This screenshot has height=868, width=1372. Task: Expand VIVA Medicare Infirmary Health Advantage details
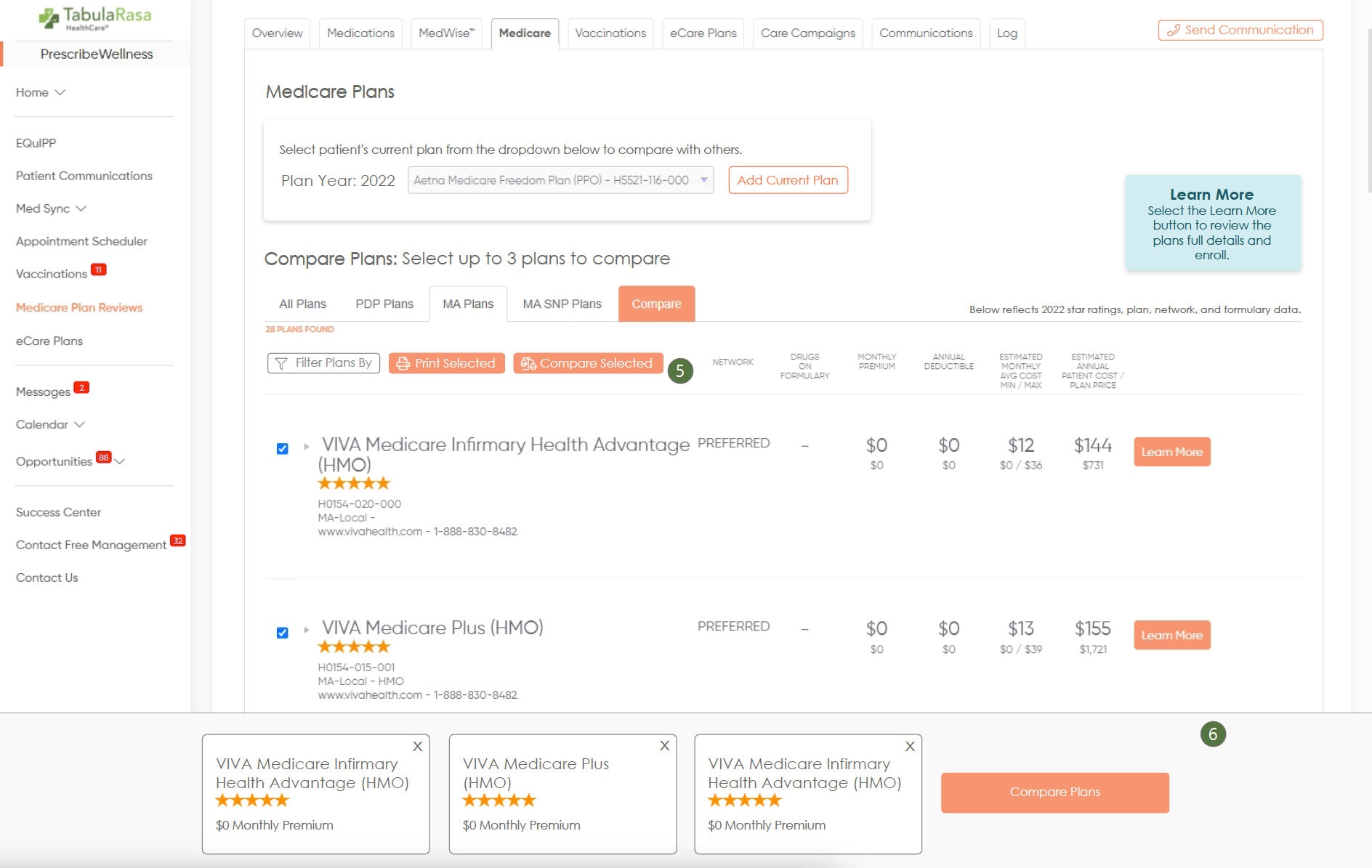pyautogui.click(x=307, y=446)
